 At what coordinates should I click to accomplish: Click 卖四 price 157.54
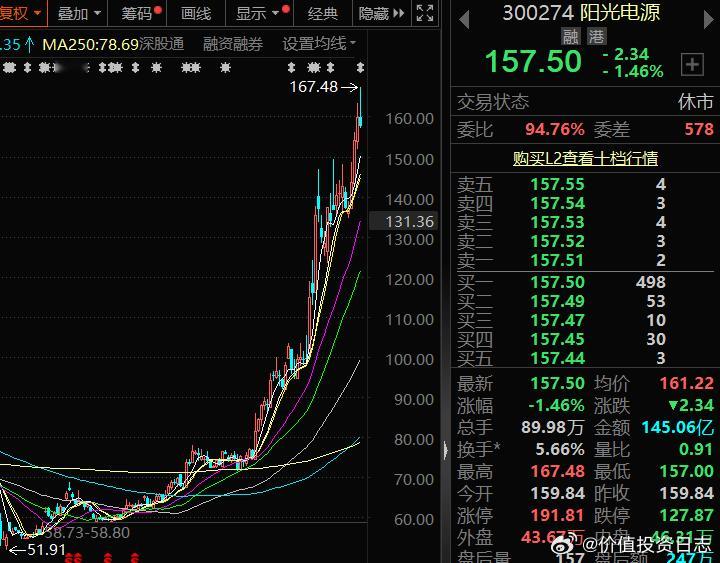click(x=557, y=203)
